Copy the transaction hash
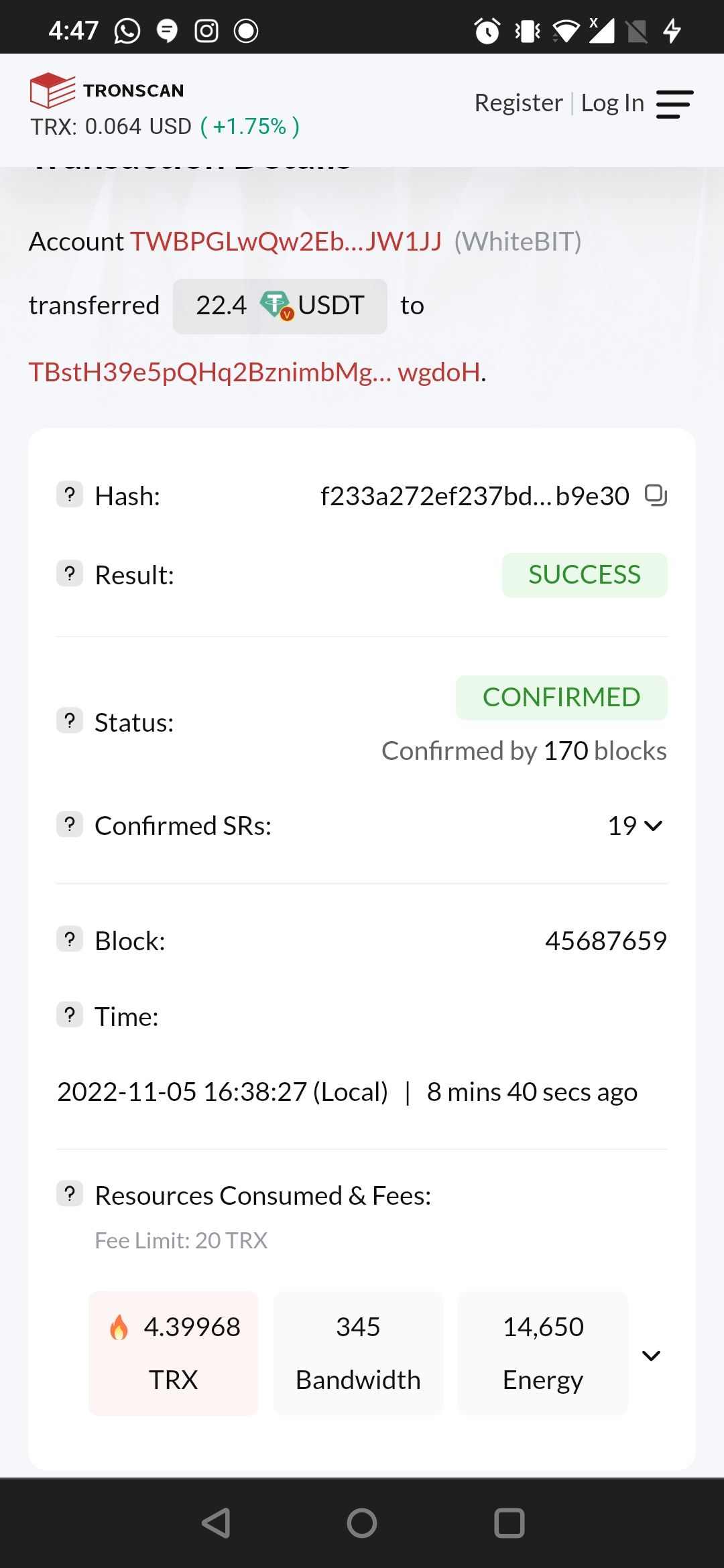 (x=655, y=495)
